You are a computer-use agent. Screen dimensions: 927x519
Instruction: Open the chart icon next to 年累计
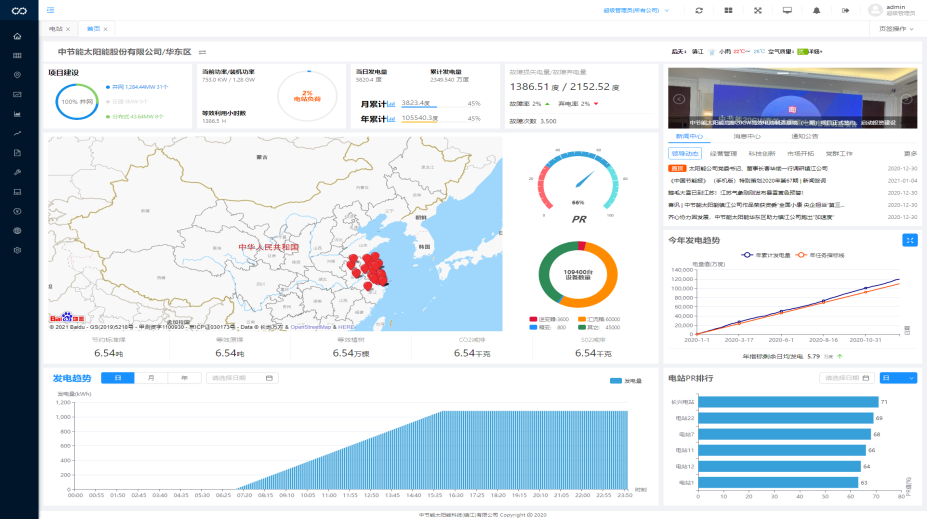tap(391, 119)
